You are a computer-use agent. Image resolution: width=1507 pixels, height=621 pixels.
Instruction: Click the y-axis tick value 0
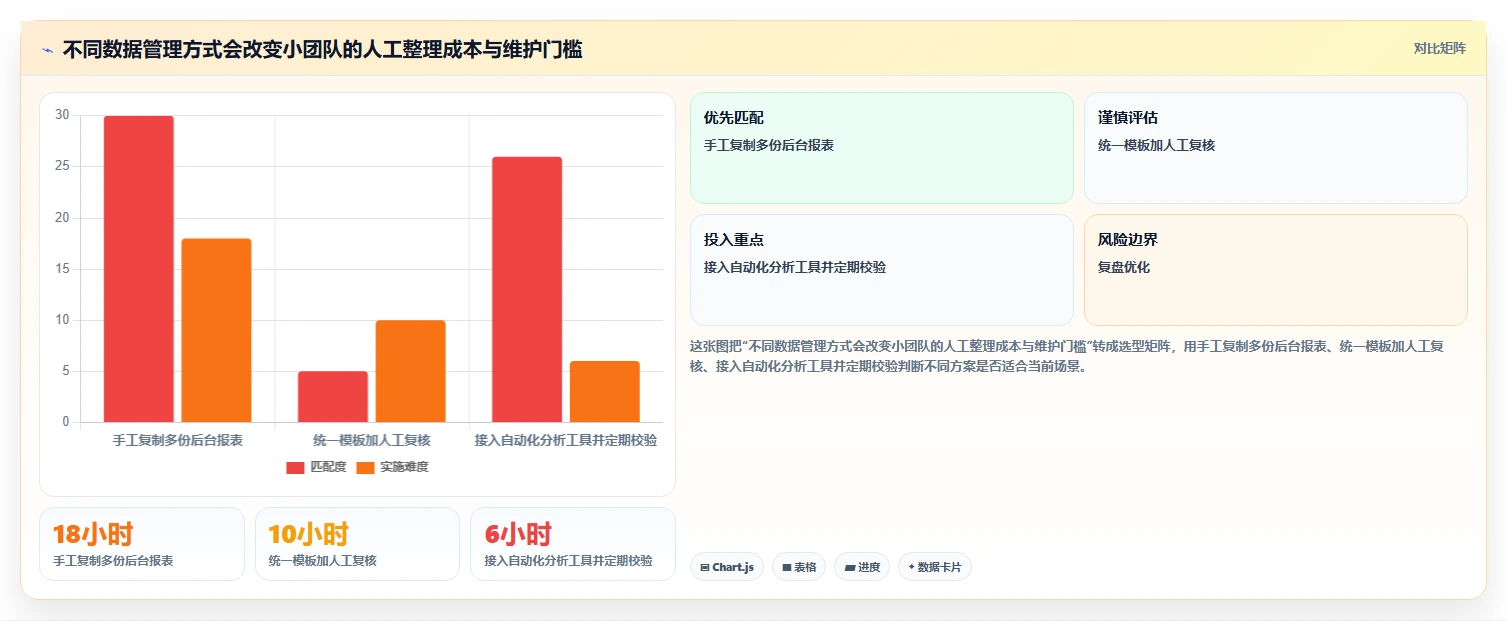click(66, 422)
